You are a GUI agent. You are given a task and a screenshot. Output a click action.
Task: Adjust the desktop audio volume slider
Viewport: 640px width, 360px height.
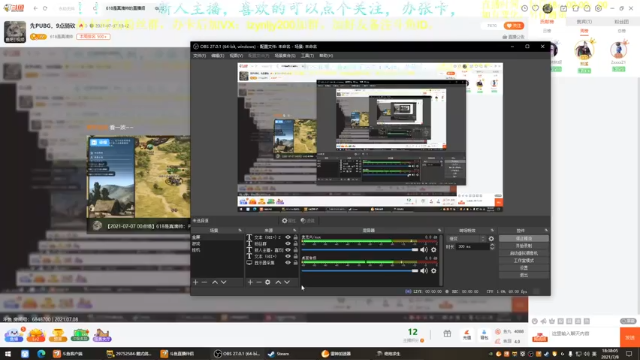coord(360,270)
